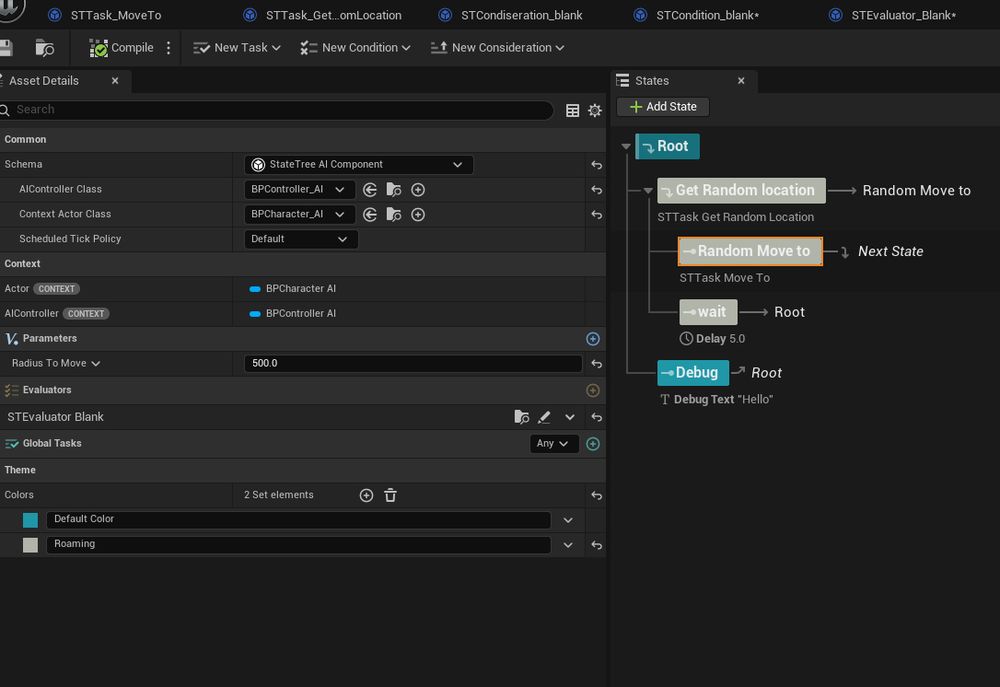
Task: Open details view settings gear
Action: 595,110
